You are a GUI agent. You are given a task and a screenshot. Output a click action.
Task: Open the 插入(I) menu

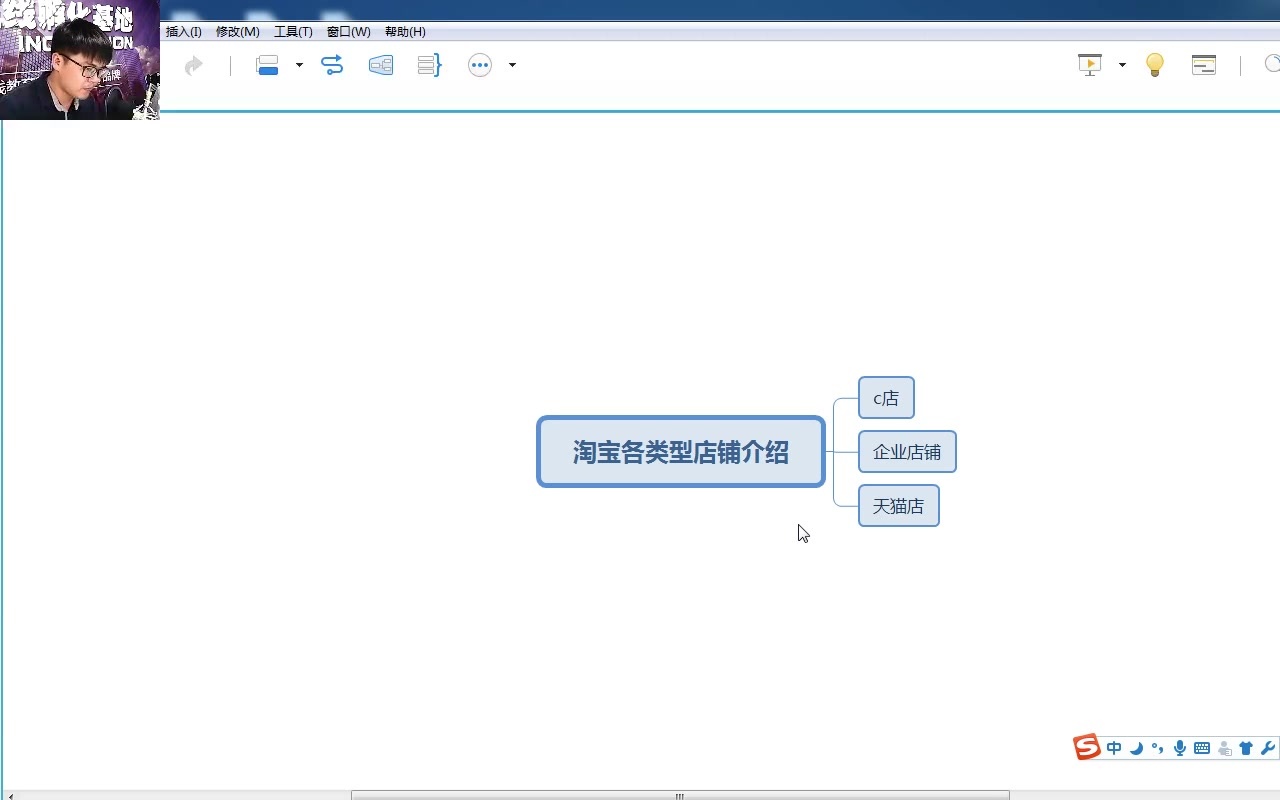click(184, 32)
